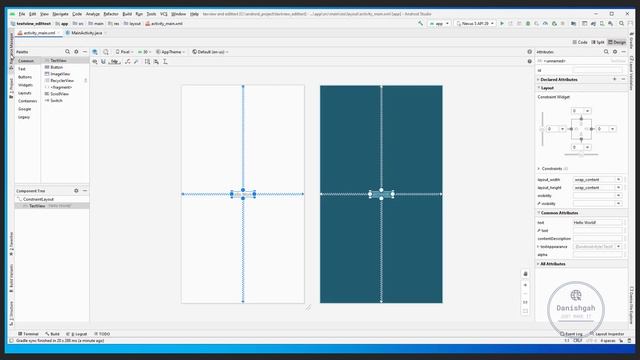This screenshot has height=360, width=640.
Task: Open AppTheme selector dropdown
Action: pyautogui.click(x=171, y=52)
